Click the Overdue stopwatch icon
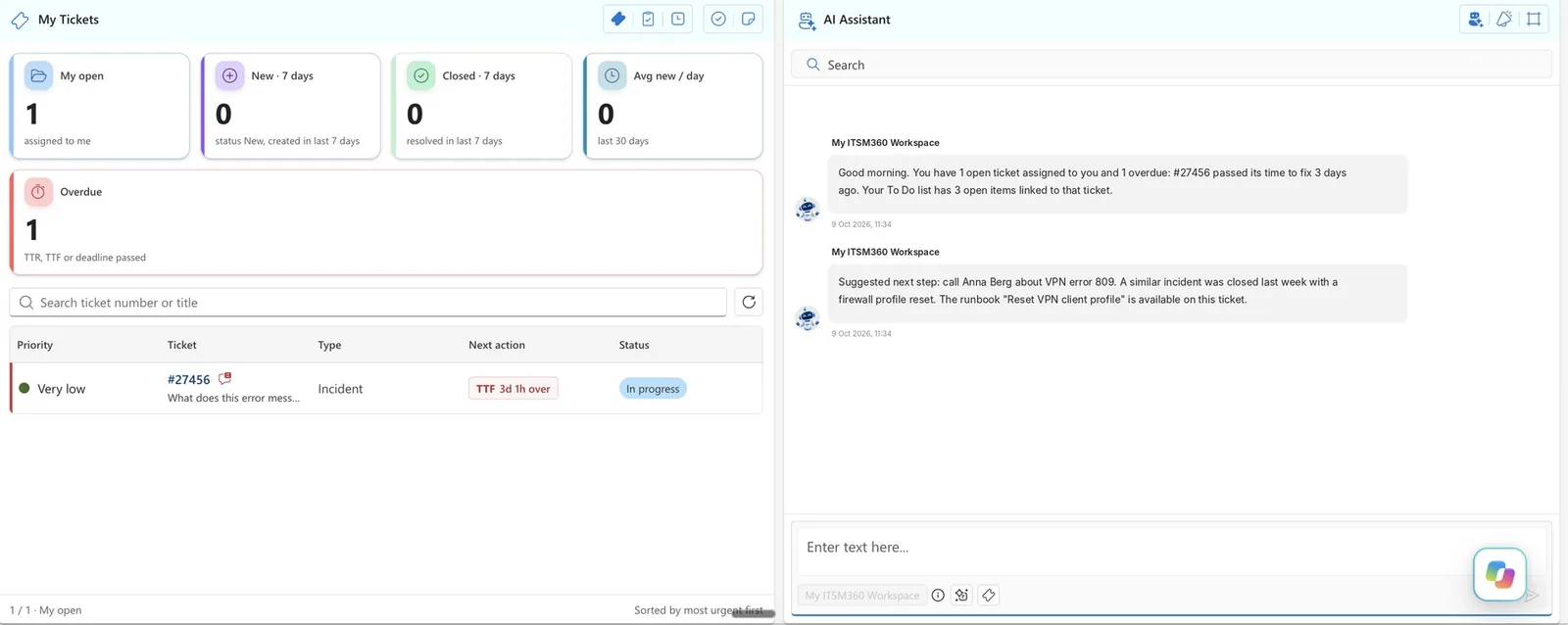The height and width of the screenshot is (625, 1568). coord(38,192)
